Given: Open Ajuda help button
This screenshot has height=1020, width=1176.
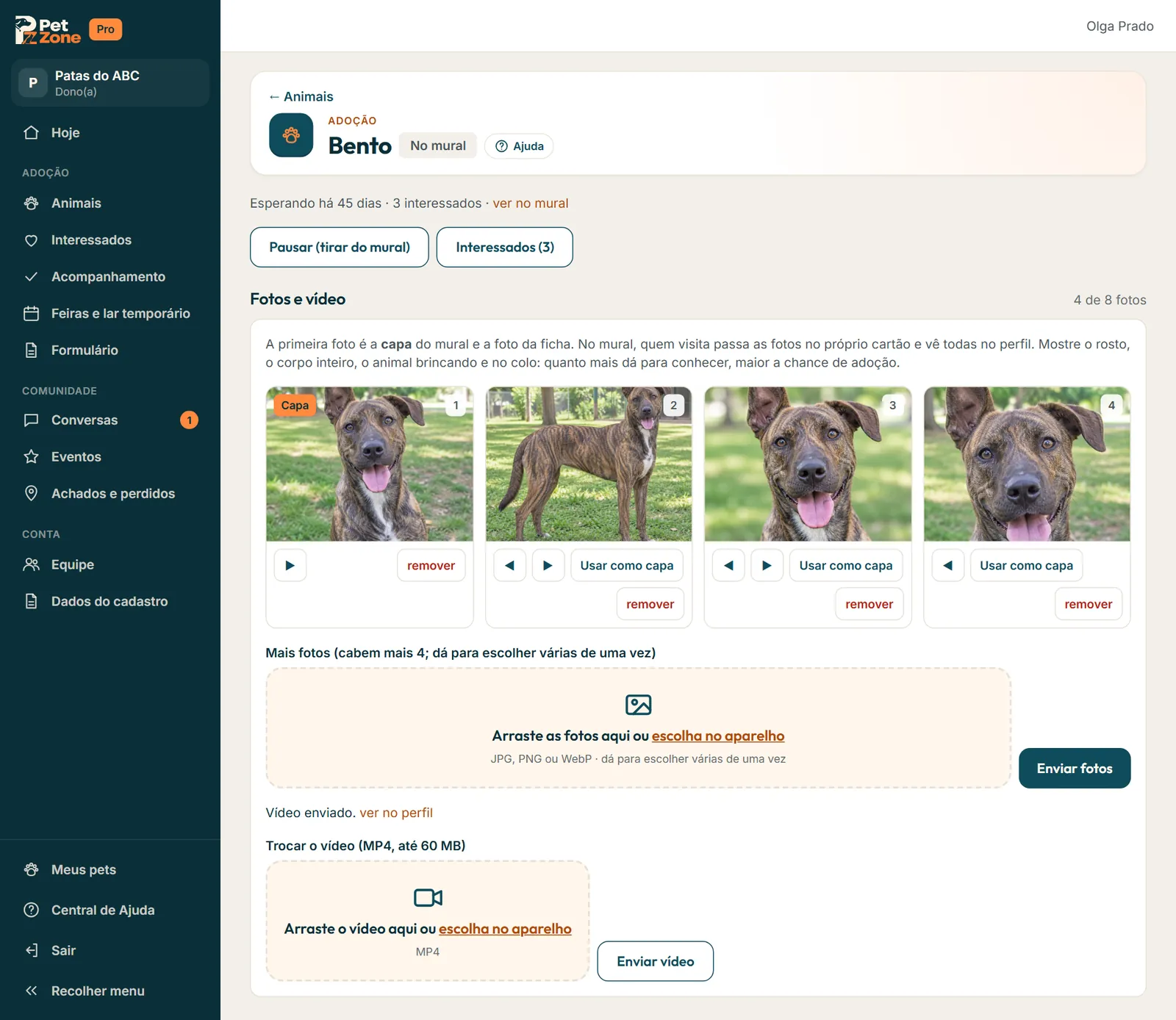Looking at the screenshot, I should coord(519,146).
